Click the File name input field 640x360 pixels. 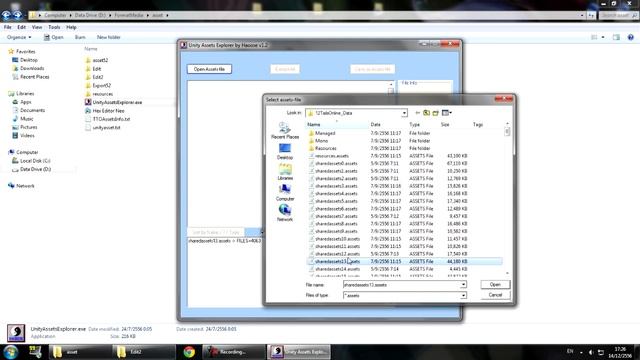point(402,284)
